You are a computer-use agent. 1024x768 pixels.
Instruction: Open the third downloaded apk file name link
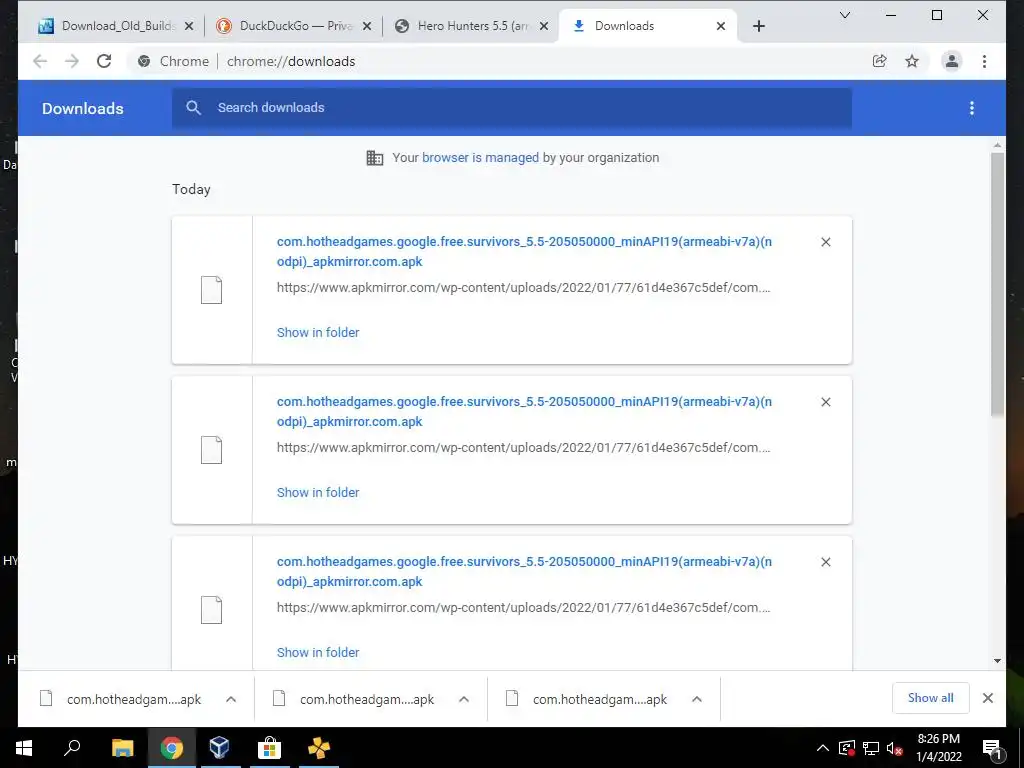tap(524, 571)
